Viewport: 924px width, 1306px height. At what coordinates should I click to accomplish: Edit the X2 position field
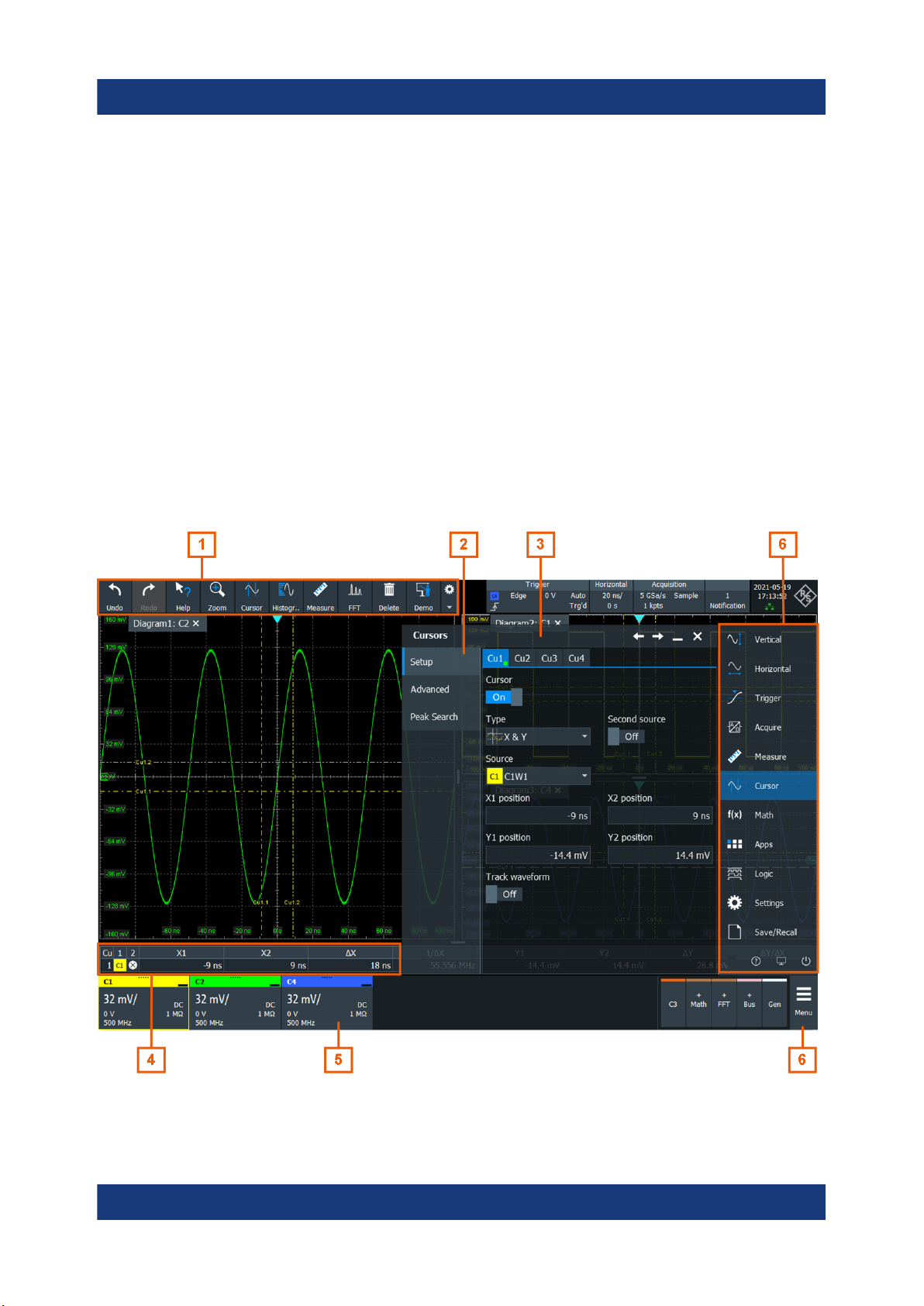point(660,815)
